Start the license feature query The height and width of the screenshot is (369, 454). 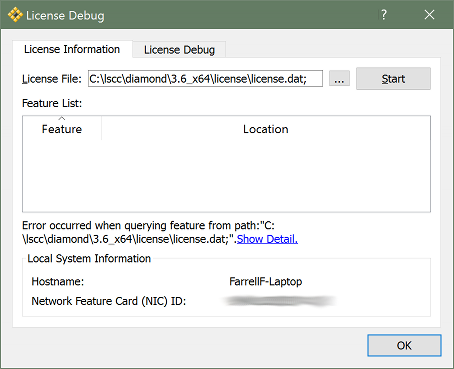(393, 79)
